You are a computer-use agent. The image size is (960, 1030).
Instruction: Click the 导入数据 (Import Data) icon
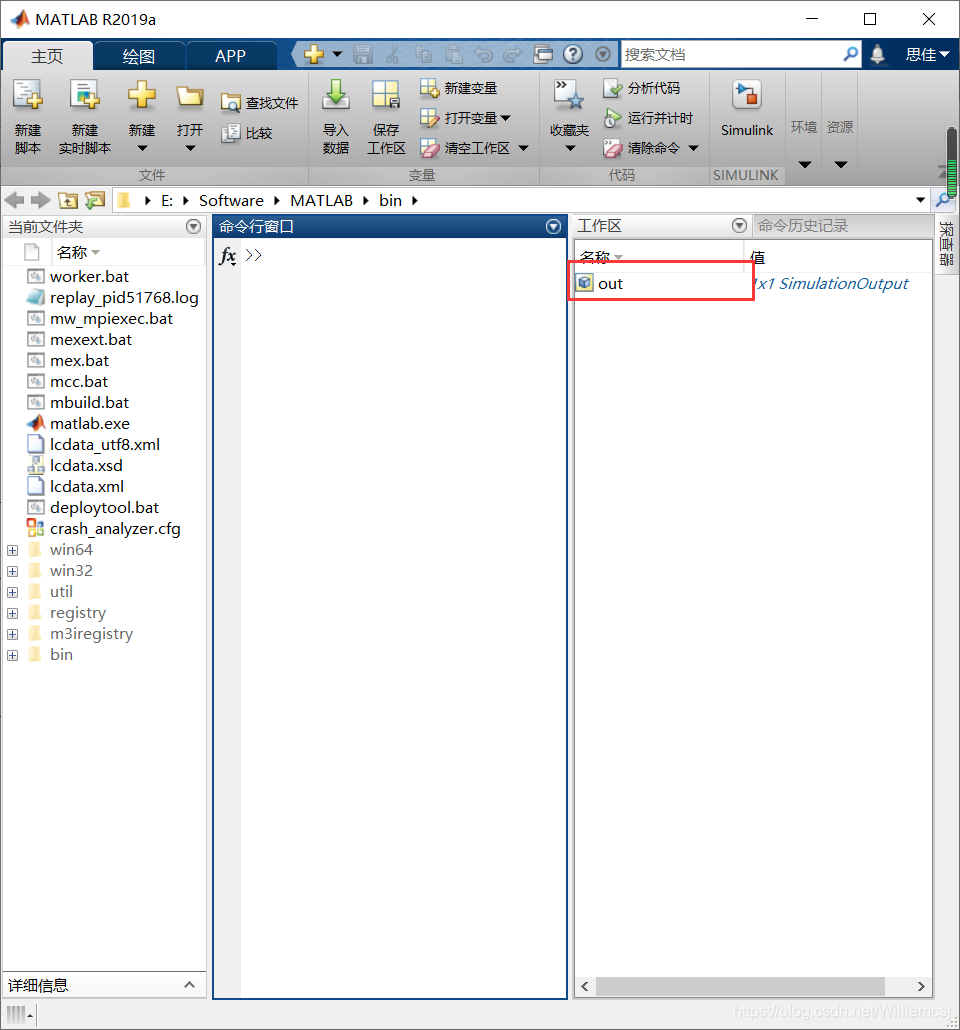pos(336,95)
